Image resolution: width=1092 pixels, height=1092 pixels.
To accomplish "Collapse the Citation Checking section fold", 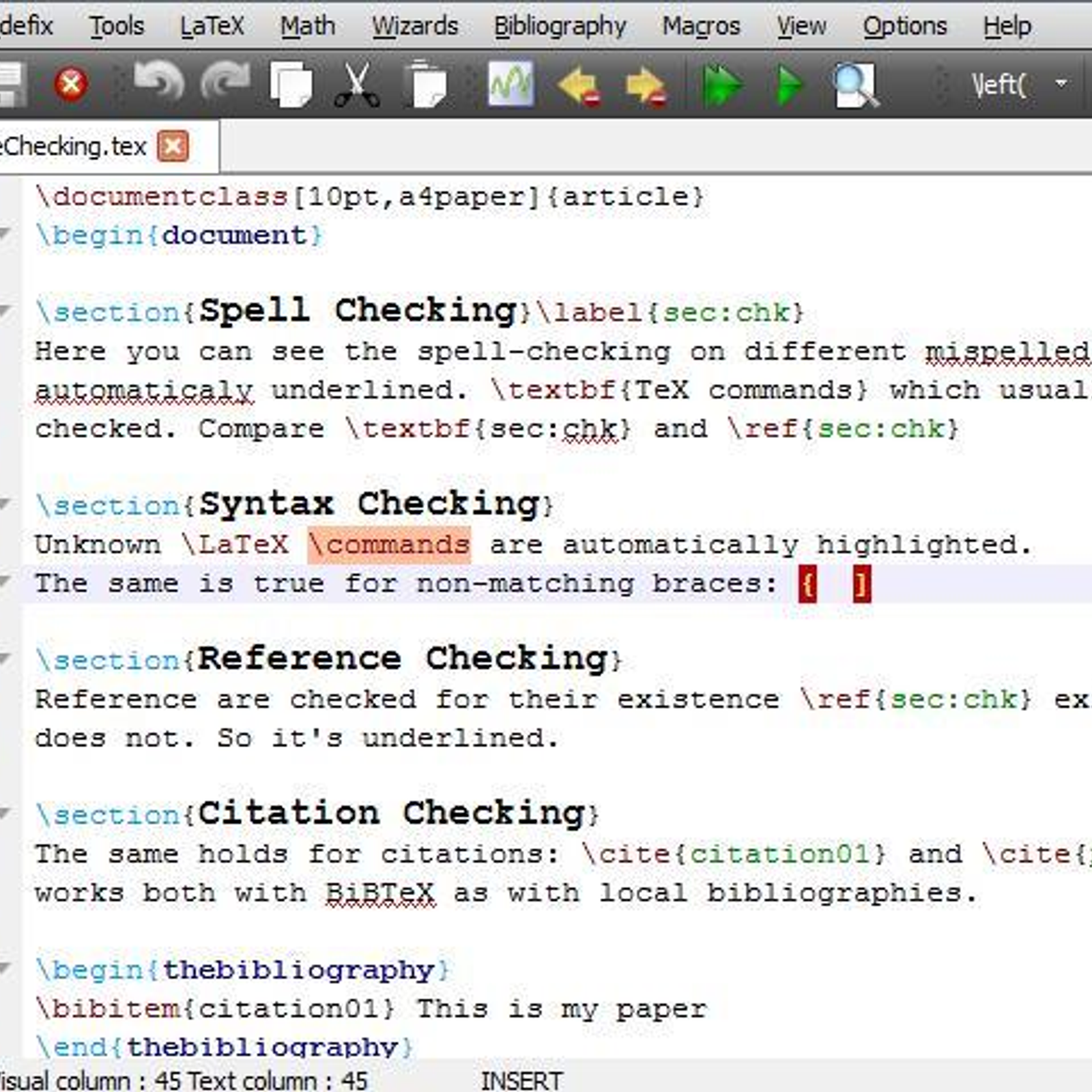I will click(x=5, y=813).
